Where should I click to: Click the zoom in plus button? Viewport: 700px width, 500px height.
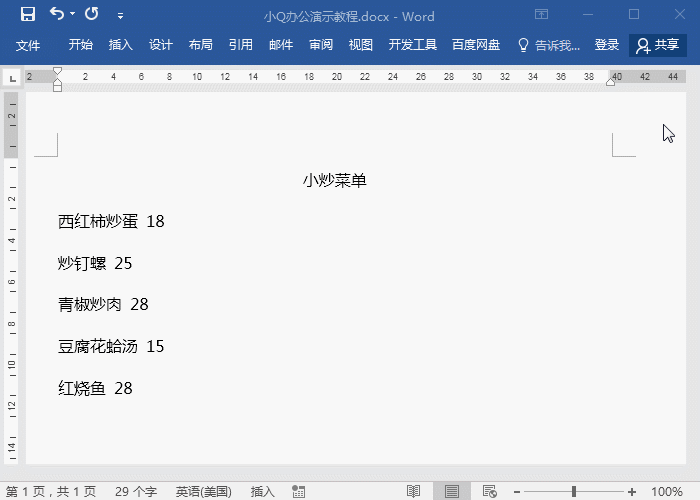click(632, 492)
